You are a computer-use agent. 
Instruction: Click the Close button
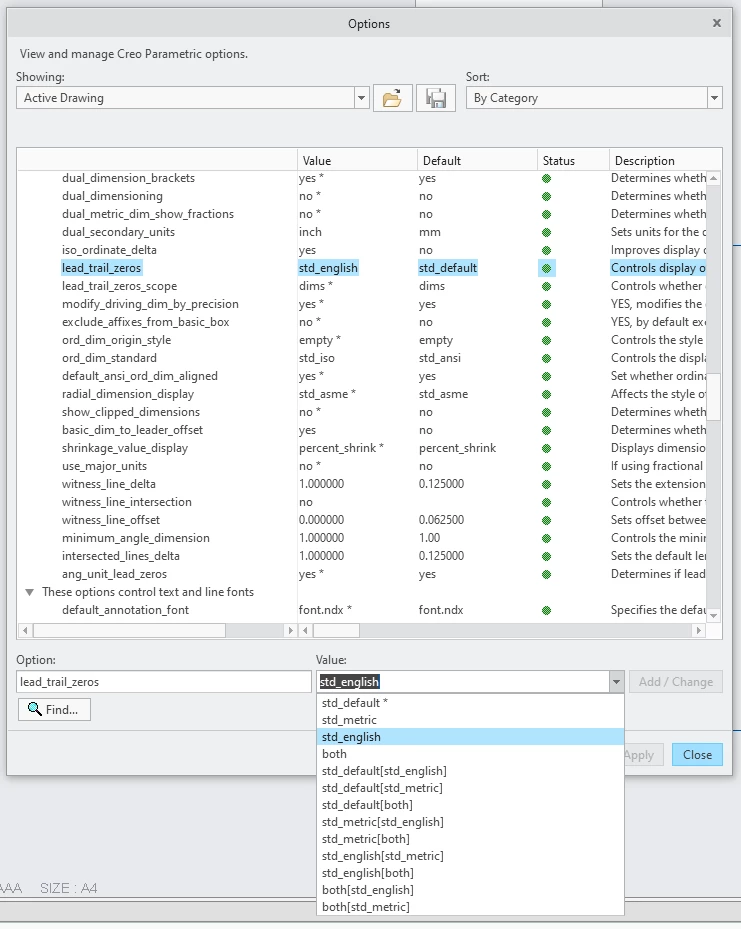coord(697,755)
